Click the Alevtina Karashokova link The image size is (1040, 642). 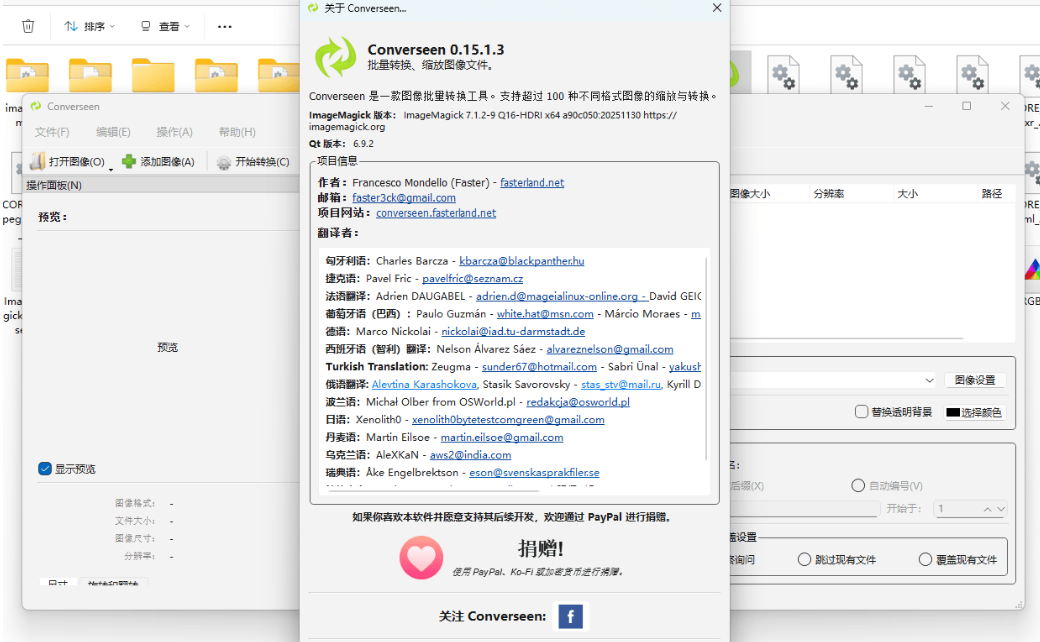pos(424,385)
